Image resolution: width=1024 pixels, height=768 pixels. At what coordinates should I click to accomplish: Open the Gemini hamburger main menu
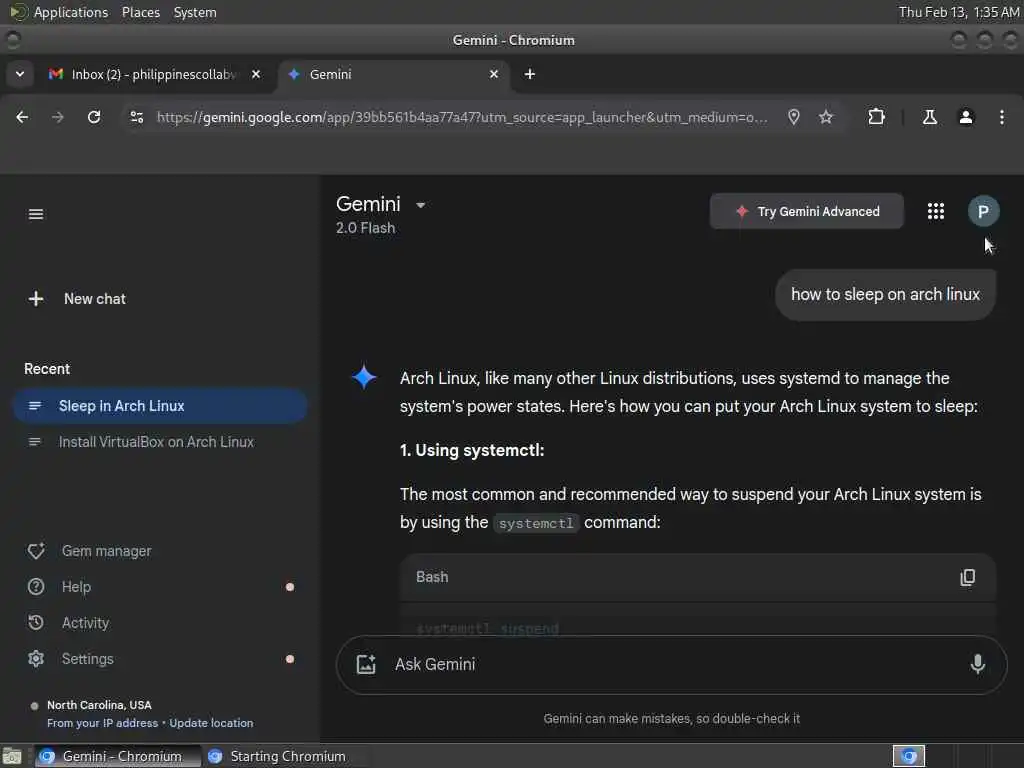click(x=36, y=214)
